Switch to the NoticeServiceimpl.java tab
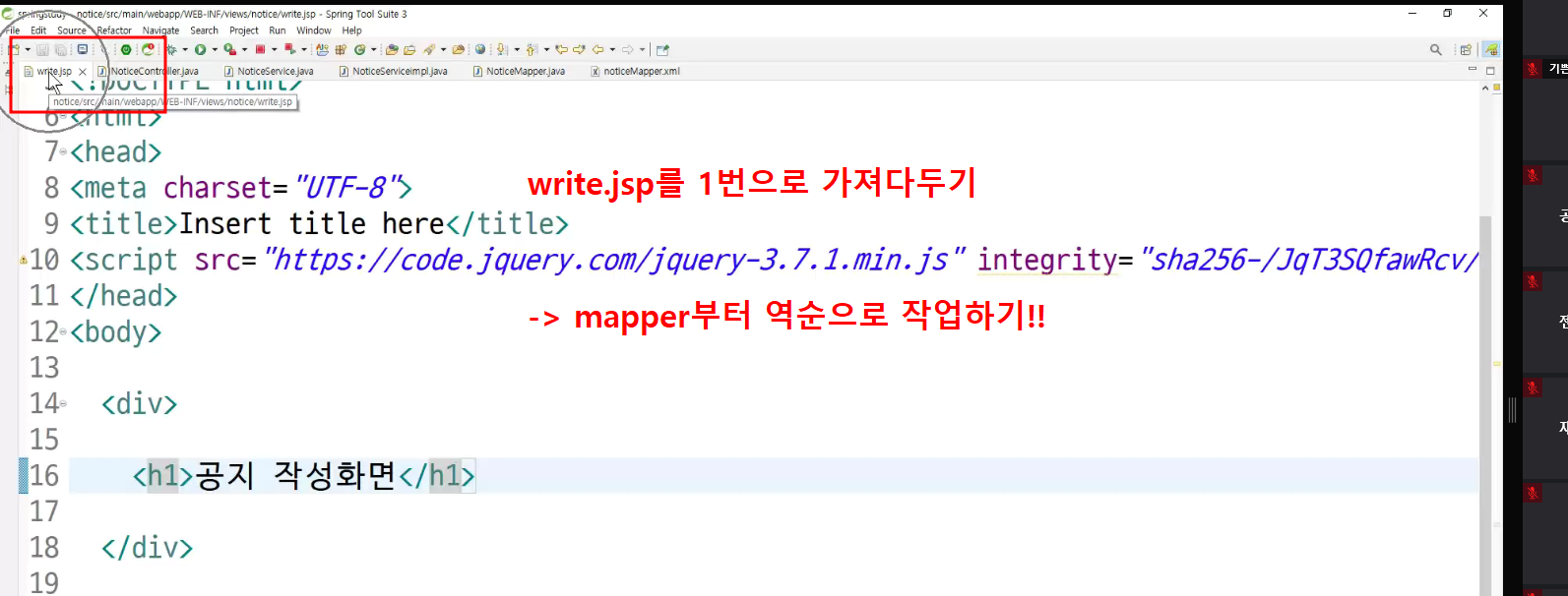The image size is (1568, 596). (x=394, y=71)
